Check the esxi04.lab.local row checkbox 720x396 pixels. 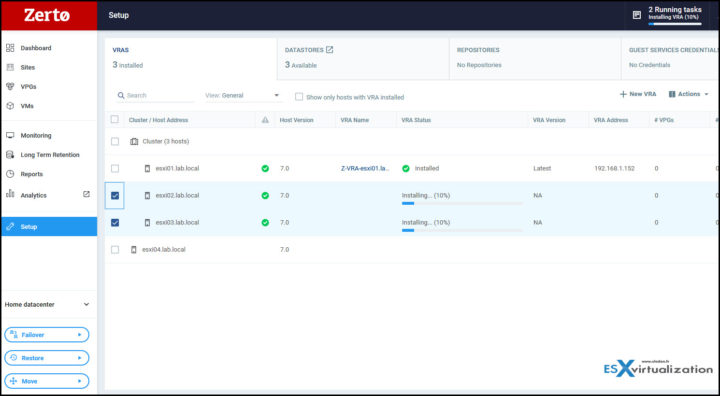click(115, 249)
